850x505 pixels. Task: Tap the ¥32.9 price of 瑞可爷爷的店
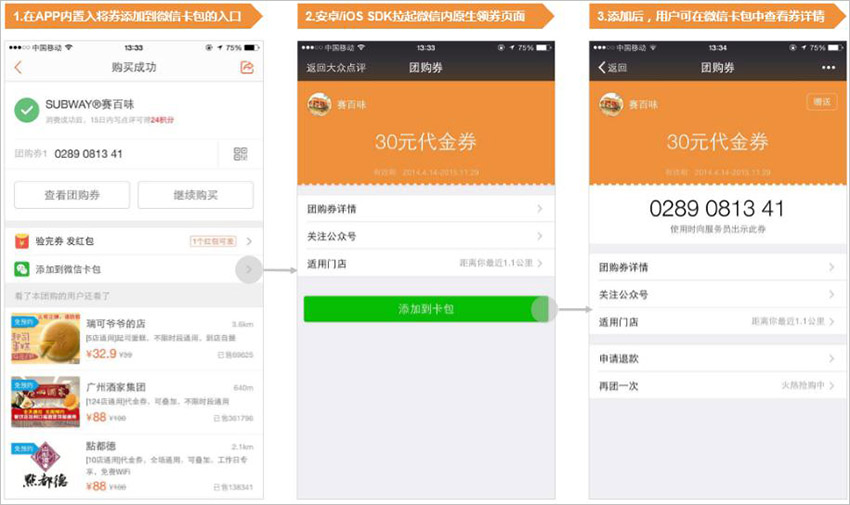(101, 354)
